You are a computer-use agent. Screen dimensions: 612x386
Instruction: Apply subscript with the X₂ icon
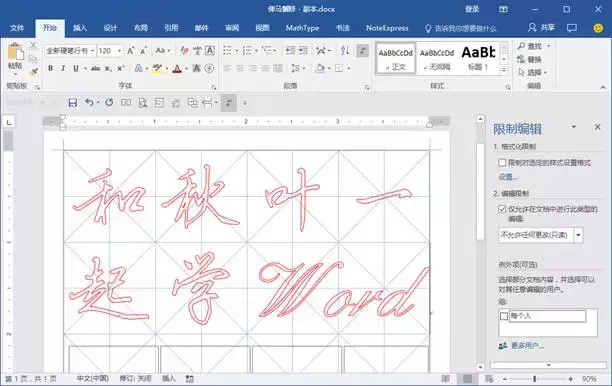click(108, 68)
